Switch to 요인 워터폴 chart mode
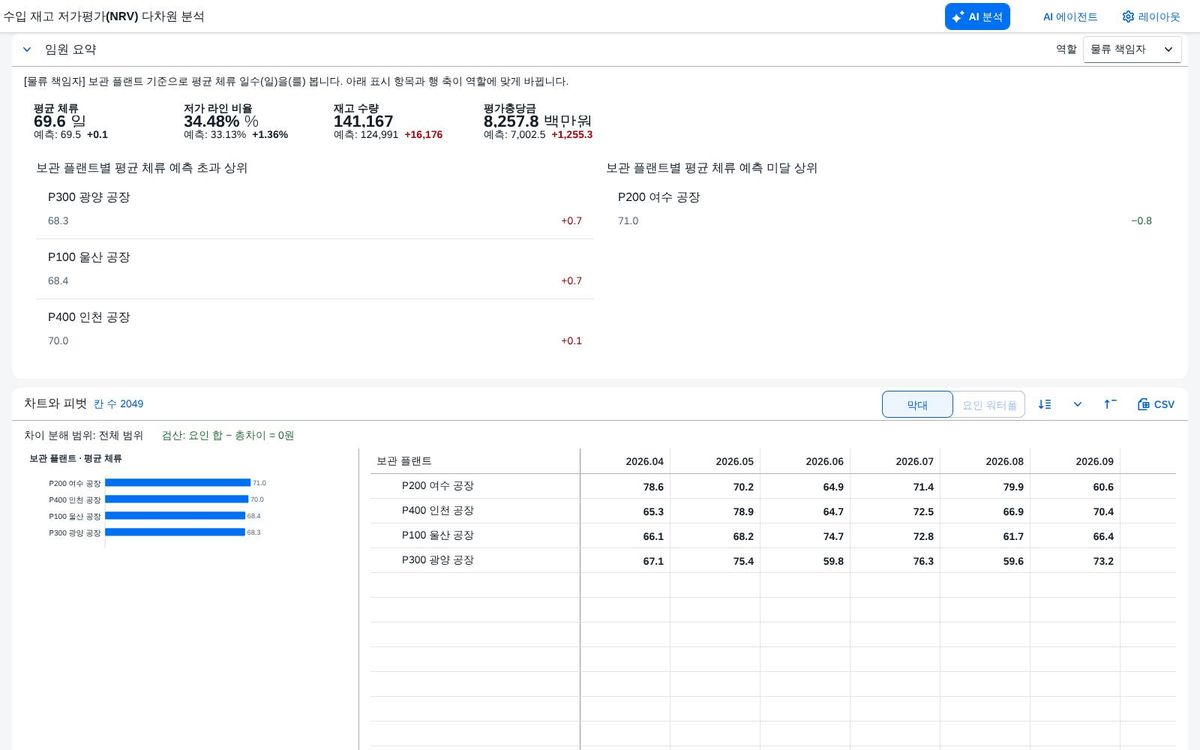This screenshot has height=750, width=1200. (x=989, y=404)
